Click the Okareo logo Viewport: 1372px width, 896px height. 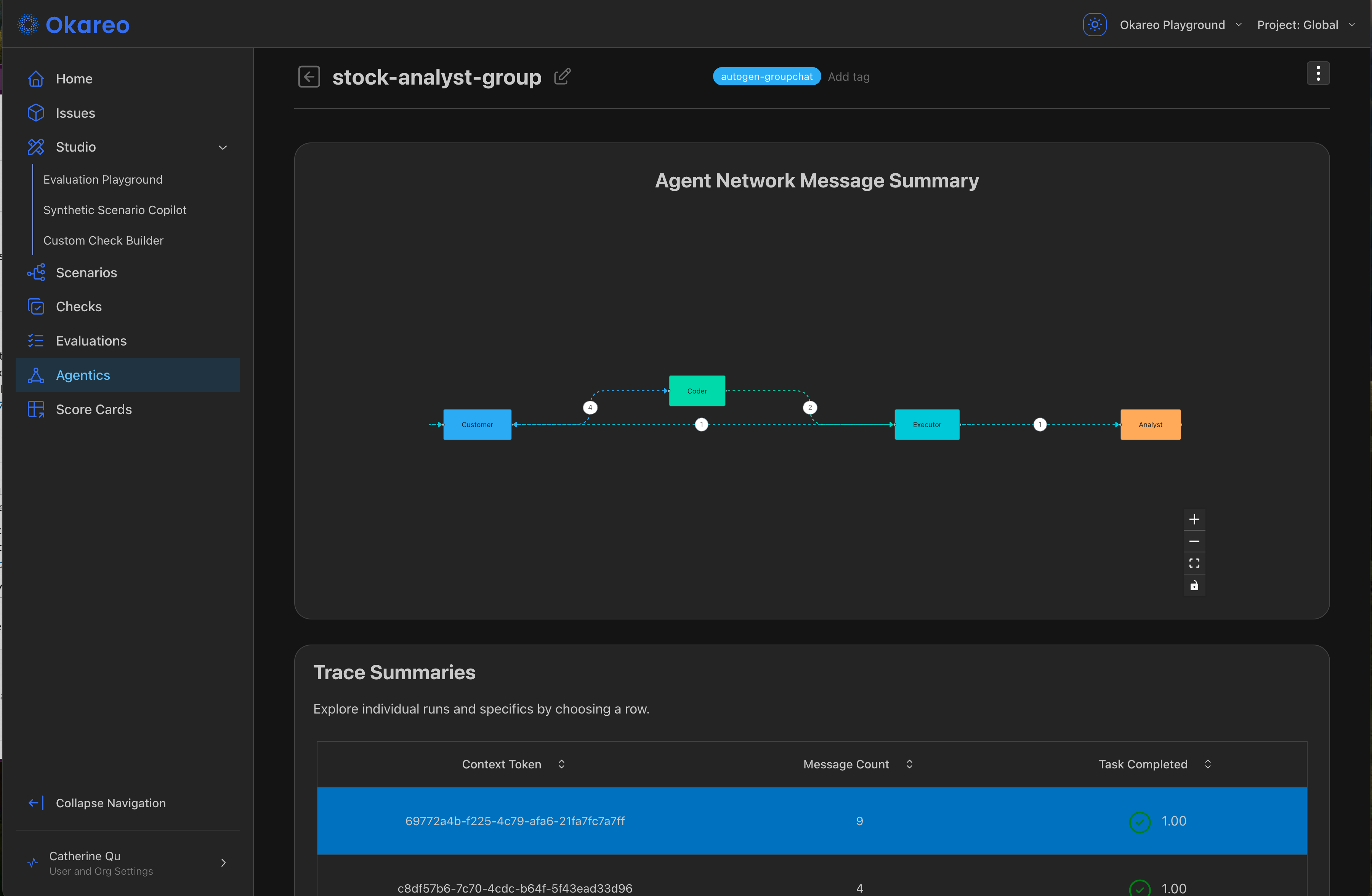tap(74, 25)
